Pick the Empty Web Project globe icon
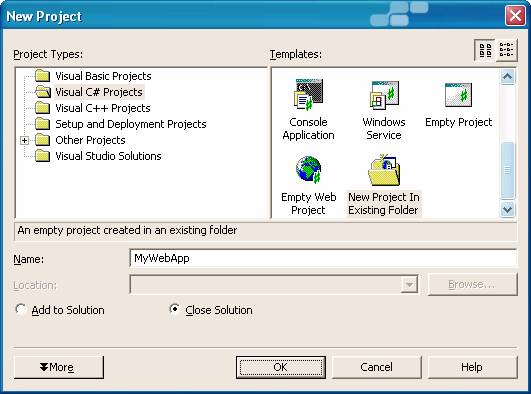Screen dimensions: 531x394 point(308,169)
